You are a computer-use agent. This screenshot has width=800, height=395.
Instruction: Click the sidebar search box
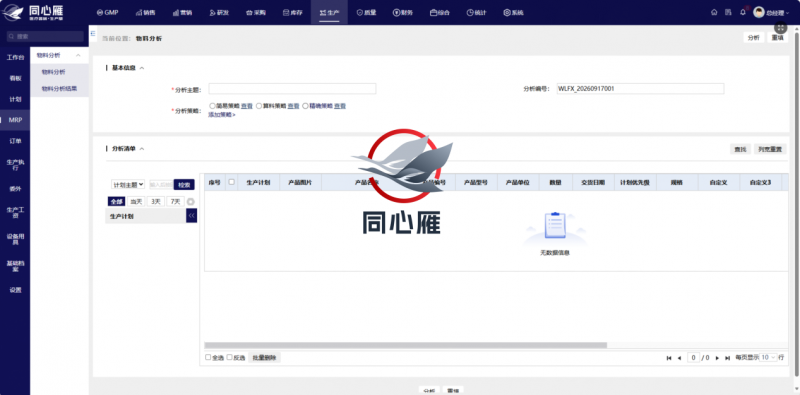(x=45, y=37)
